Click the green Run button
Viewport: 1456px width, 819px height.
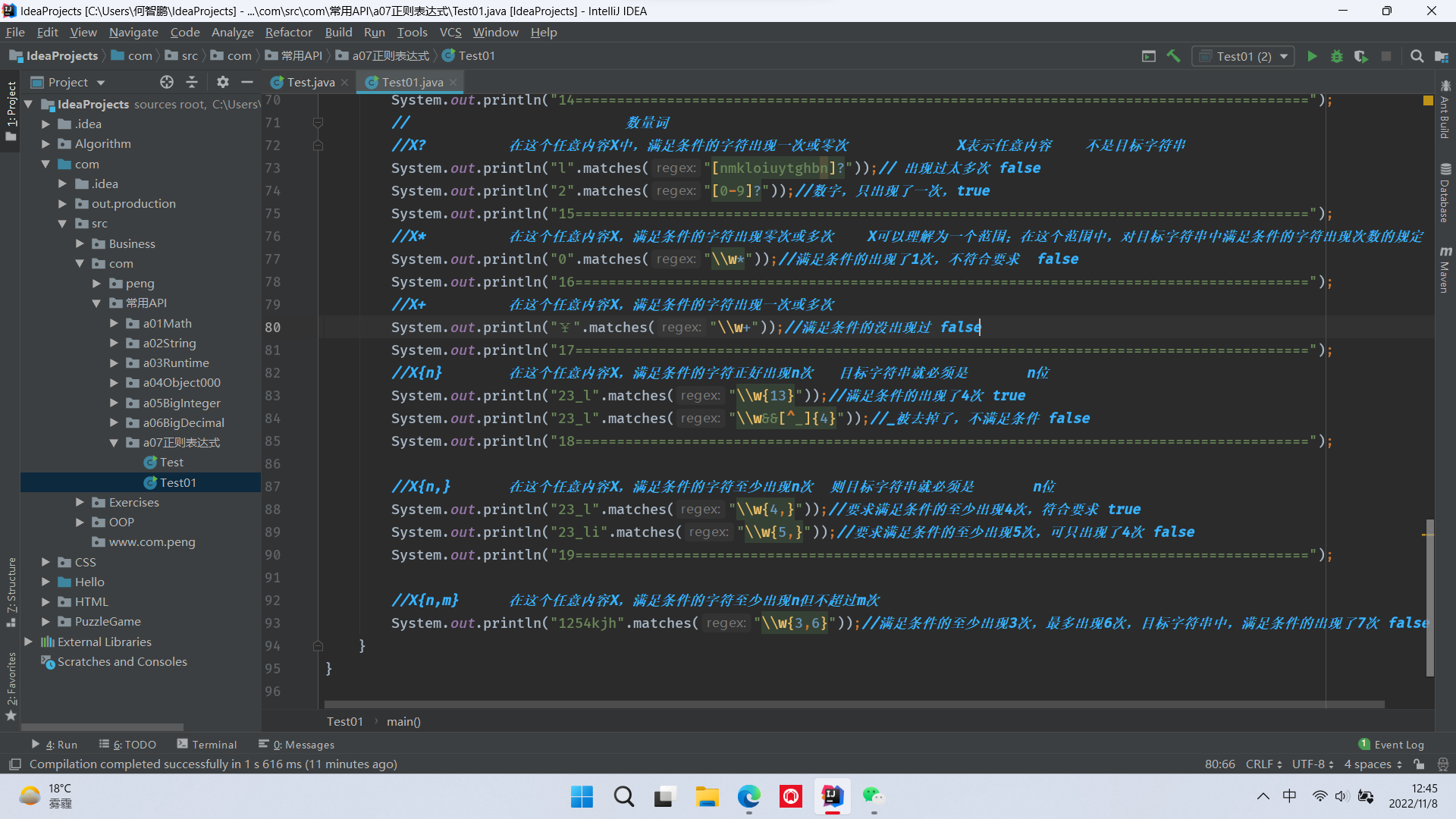[x=1312, y=56]
